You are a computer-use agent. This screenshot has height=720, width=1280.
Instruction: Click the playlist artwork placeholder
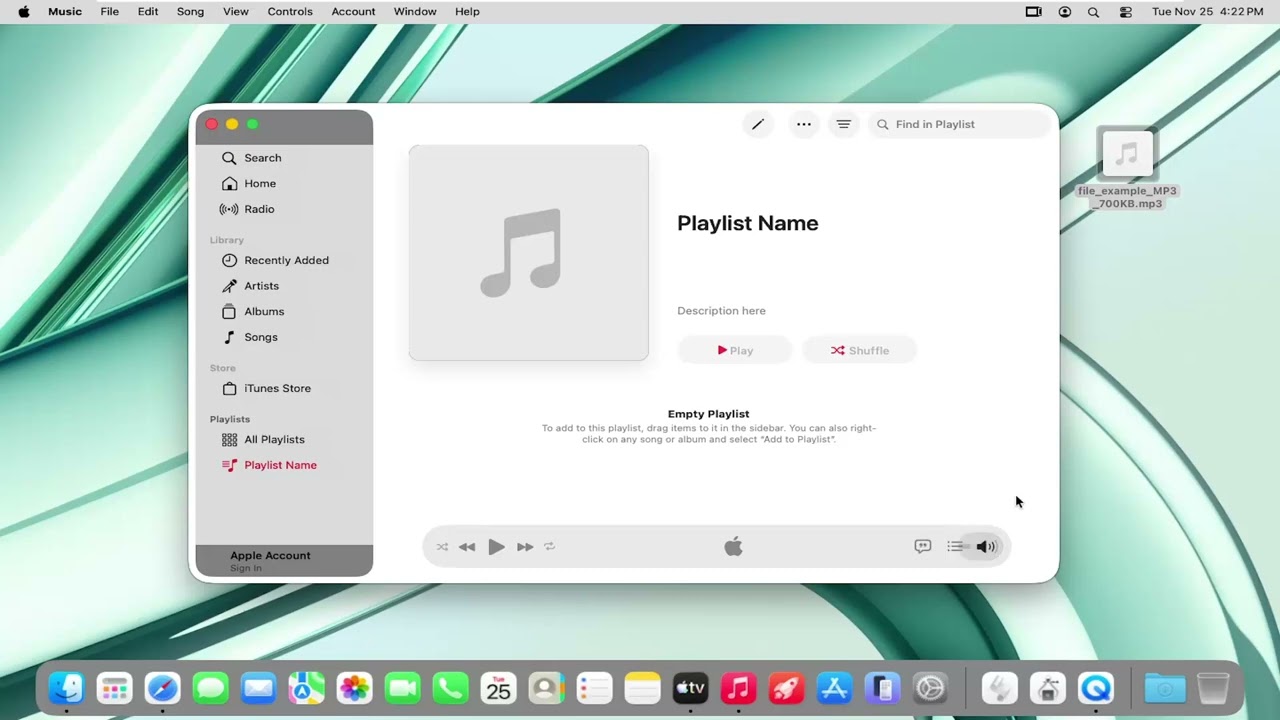point(528,253)
